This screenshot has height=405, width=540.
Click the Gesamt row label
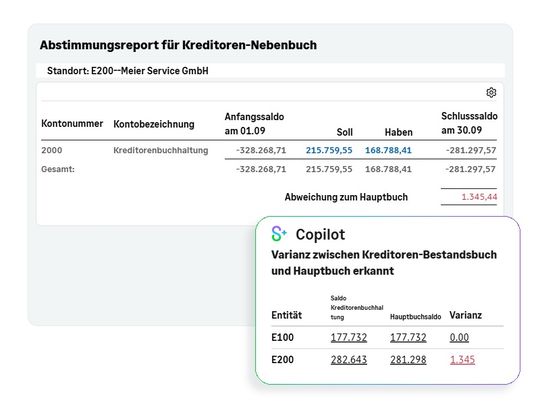[58, 169]
